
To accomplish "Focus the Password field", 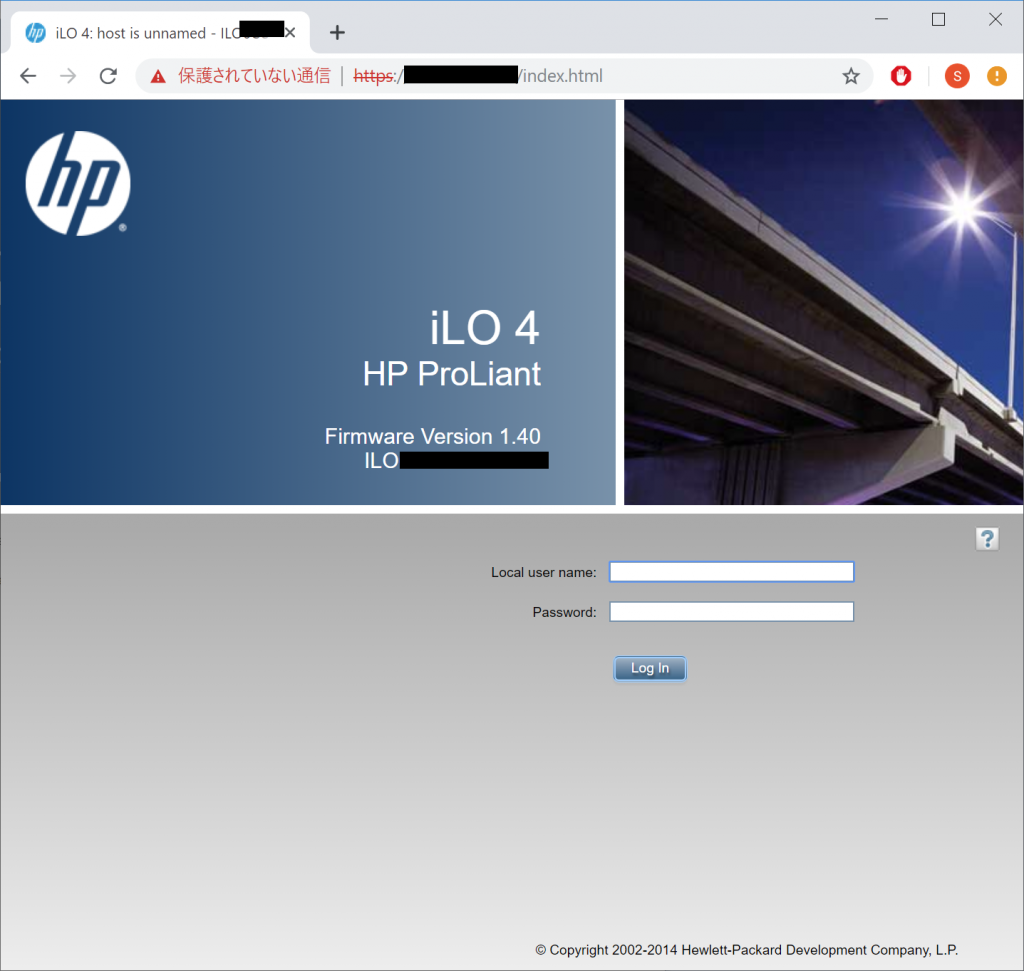I will click(731, 612).
